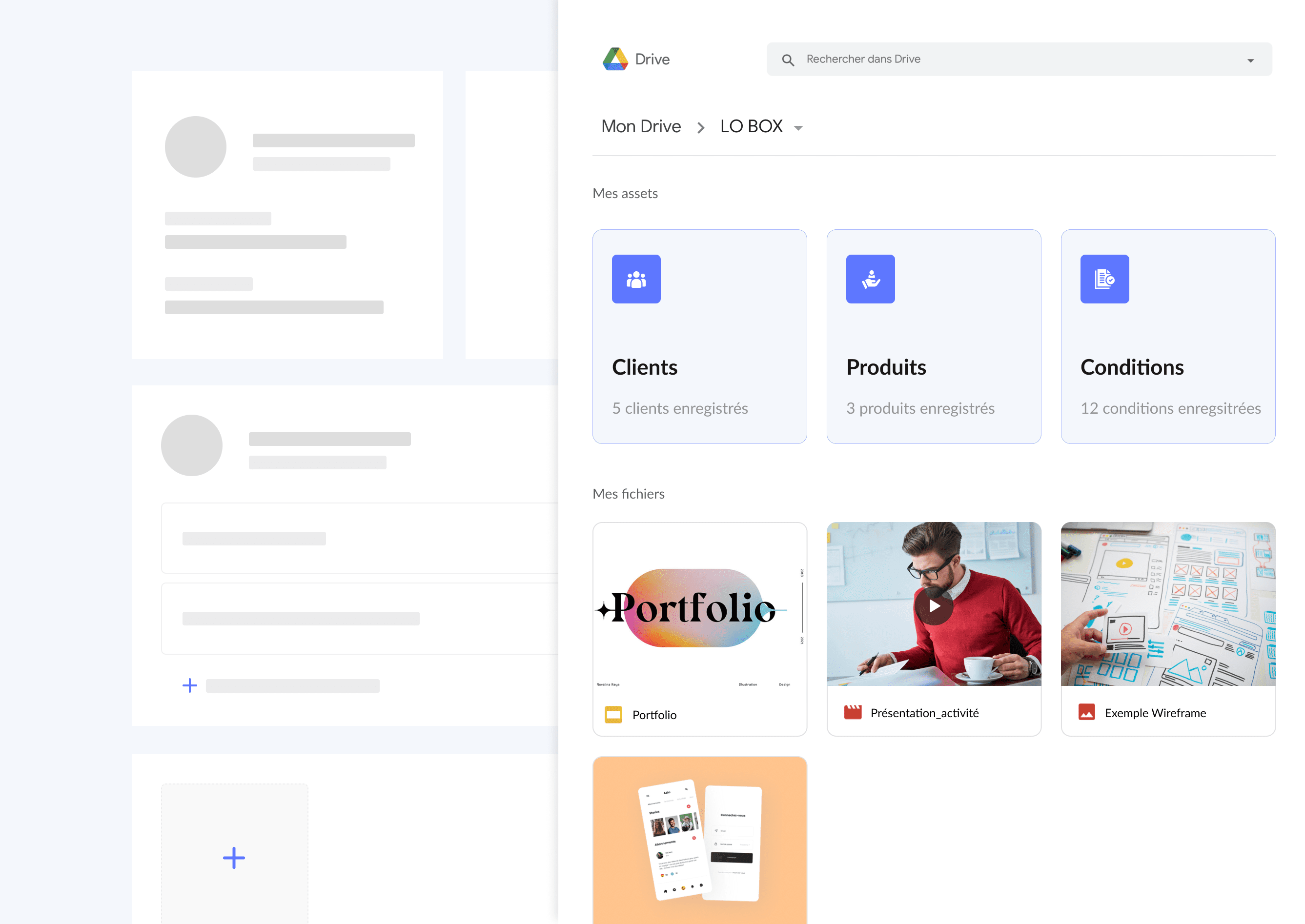Click the Mes fichiers heading
The height and width of the screenshot is (924, 1305).
click(628, 494)
